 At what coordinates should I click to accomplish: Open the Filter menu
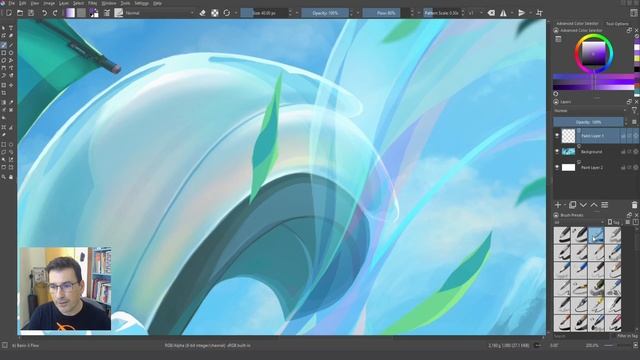[x=93, y=3]
